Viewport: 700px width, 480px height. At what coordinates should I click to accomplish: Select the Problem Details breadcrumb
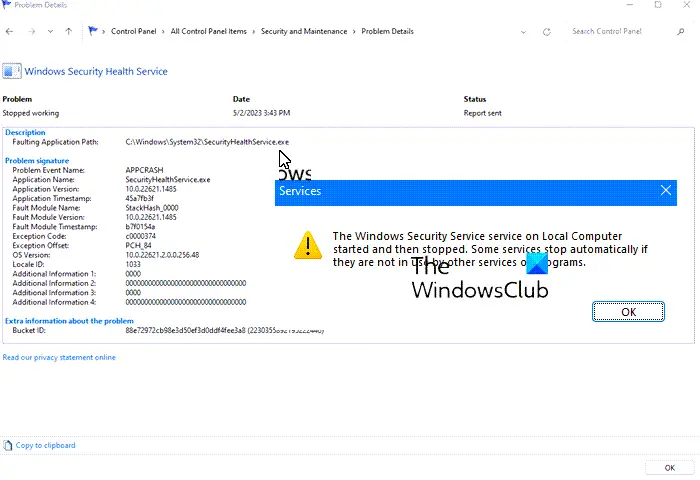pos(388,31)
